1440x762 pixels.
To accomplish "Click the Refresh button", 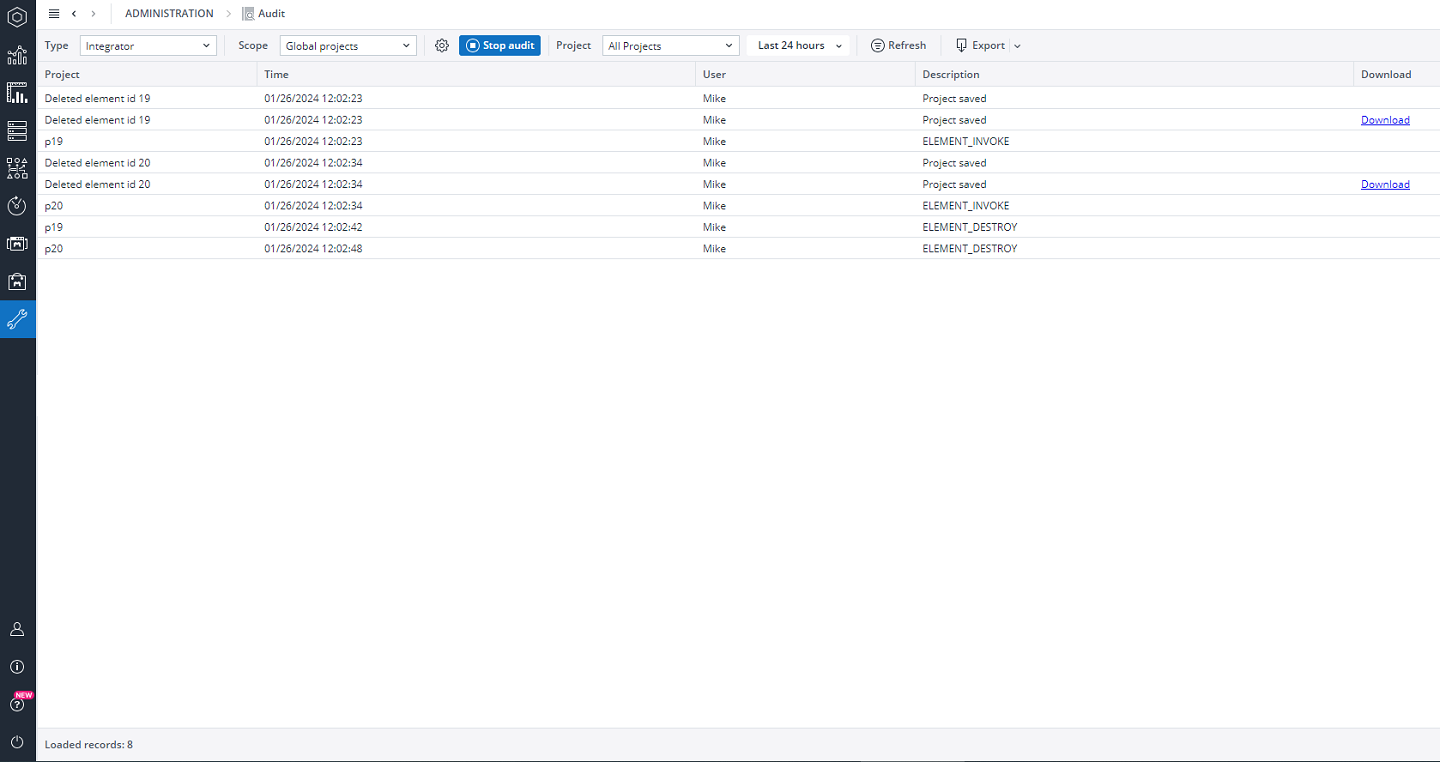I will click(897, 45).
